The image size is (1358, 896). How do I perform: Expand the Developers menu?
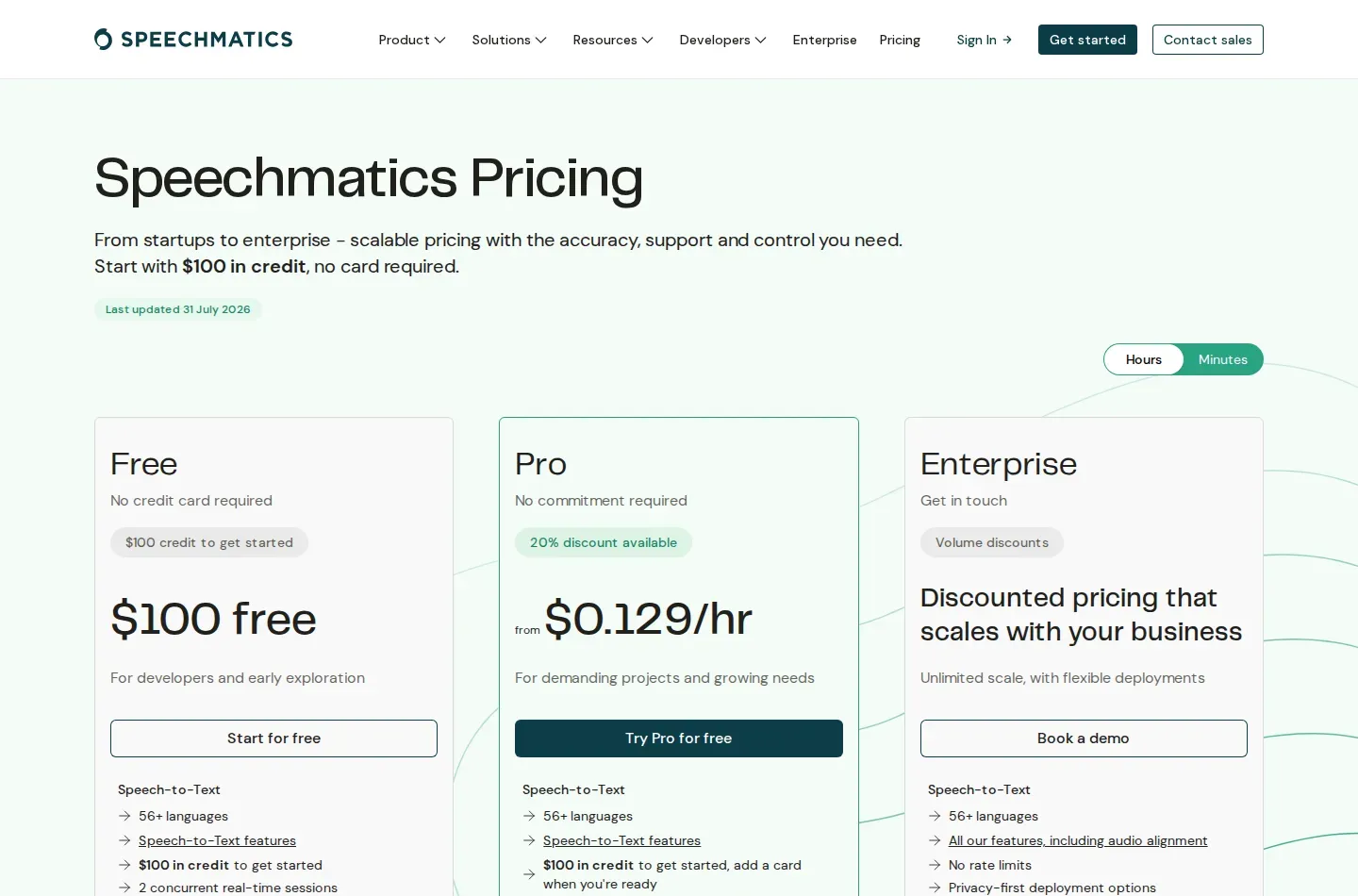pyautogui.click(x=722, y=40)
